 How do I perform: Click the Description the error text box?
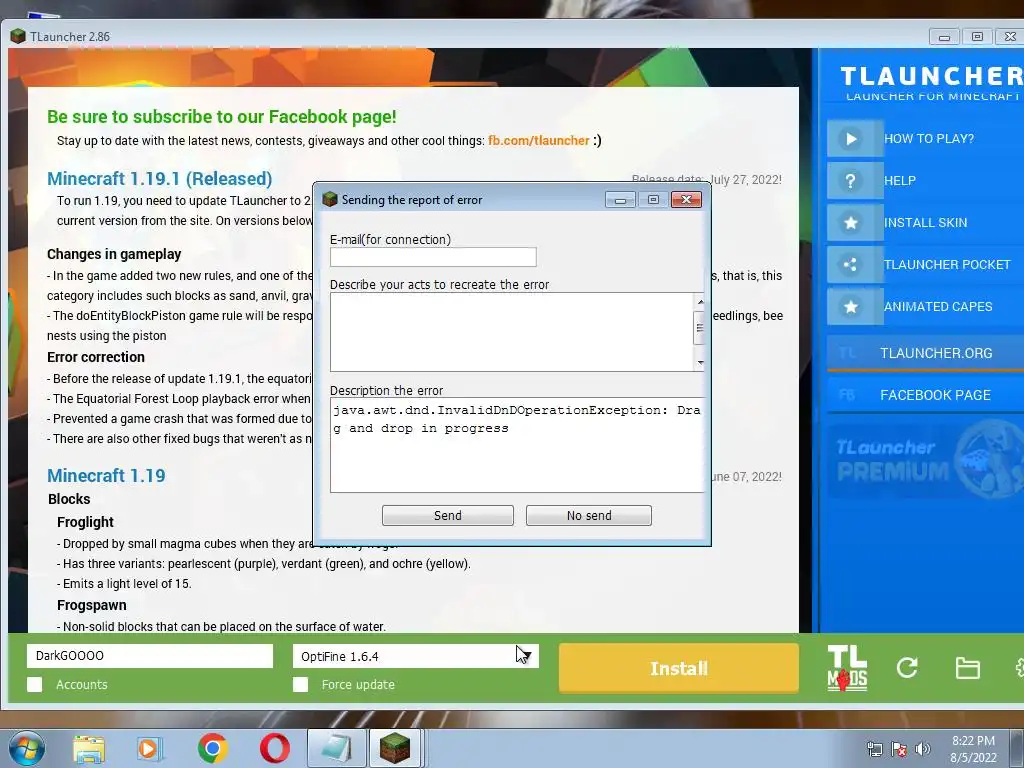pyautogui.click(x=517, y=445)
